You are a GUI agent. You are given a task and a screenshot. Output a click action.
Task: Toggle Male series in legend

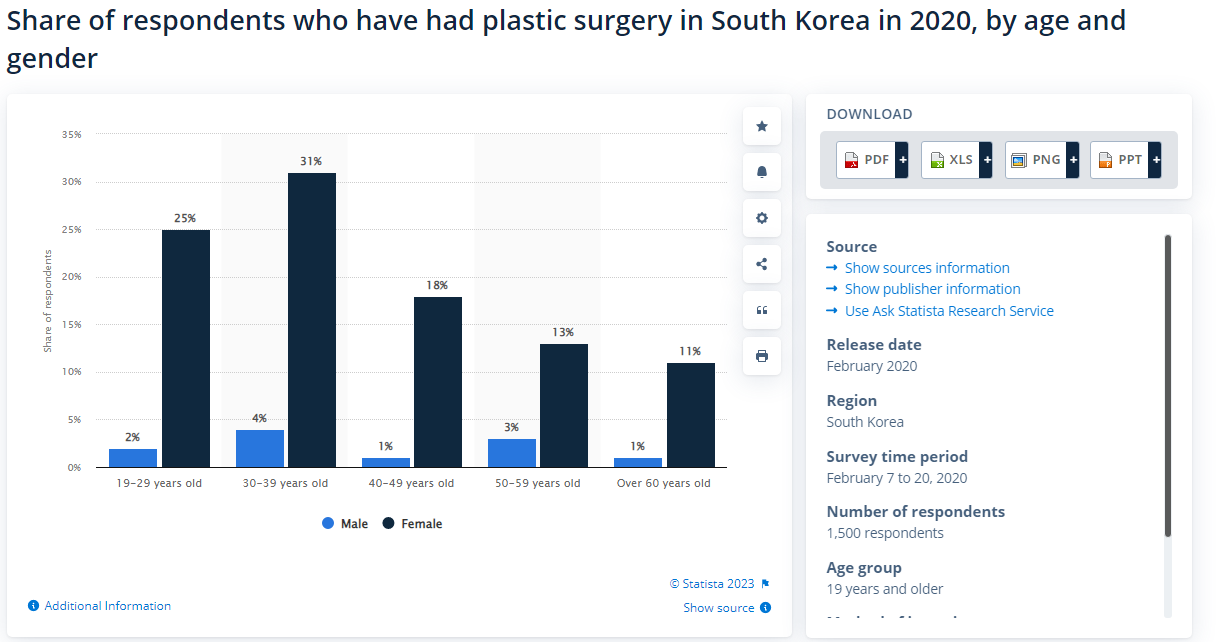pos(345,524)
